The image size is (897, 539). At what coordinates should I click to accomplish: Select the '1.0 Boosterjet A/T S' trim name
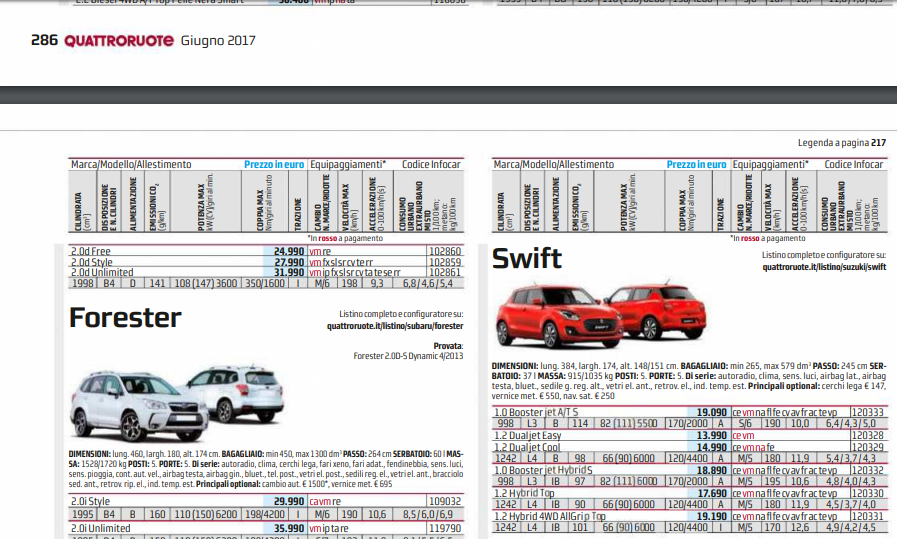(536, 412)
